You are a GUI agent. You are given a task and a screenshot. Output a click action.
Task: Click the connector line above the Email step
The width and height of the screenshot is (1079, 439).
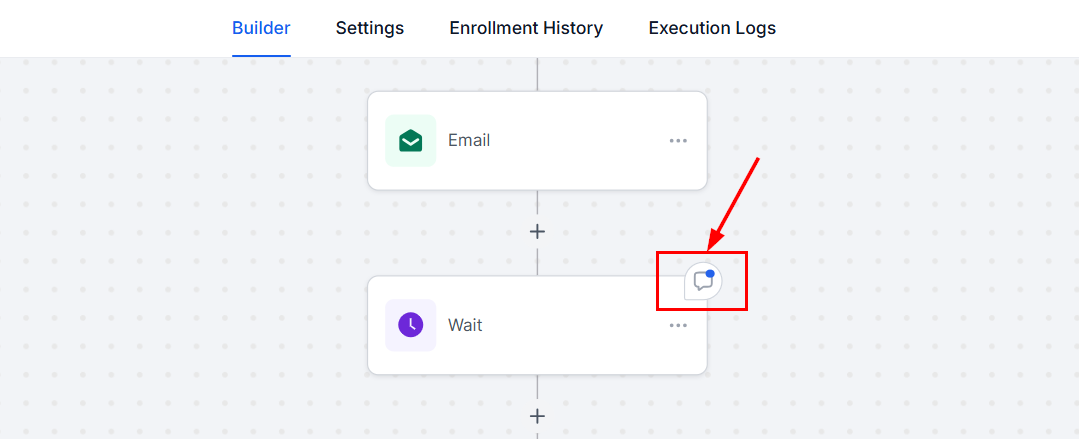coord(537,75)
